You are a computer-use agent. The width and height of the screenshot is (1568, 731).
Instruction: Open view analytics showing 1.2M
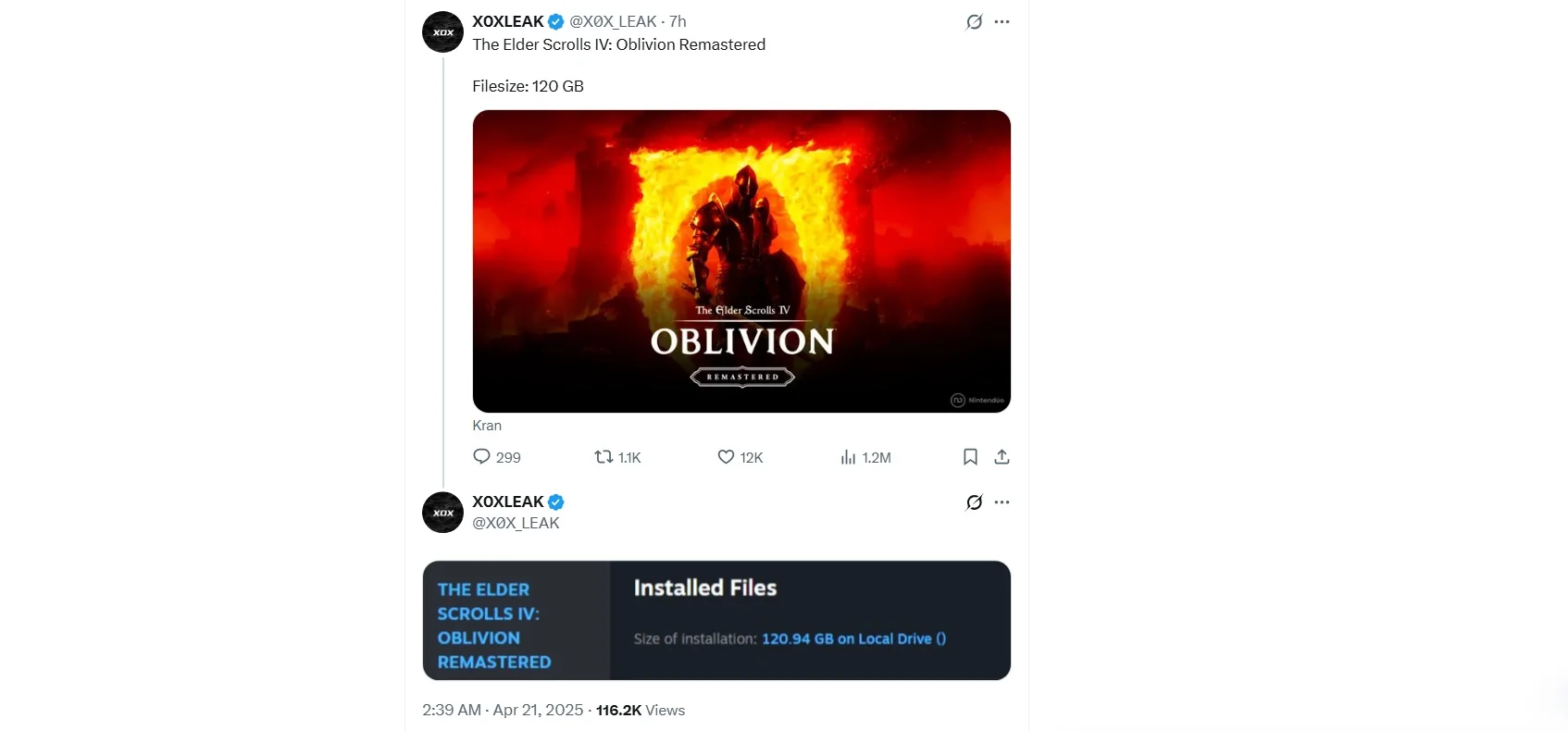tap(848, 457)
